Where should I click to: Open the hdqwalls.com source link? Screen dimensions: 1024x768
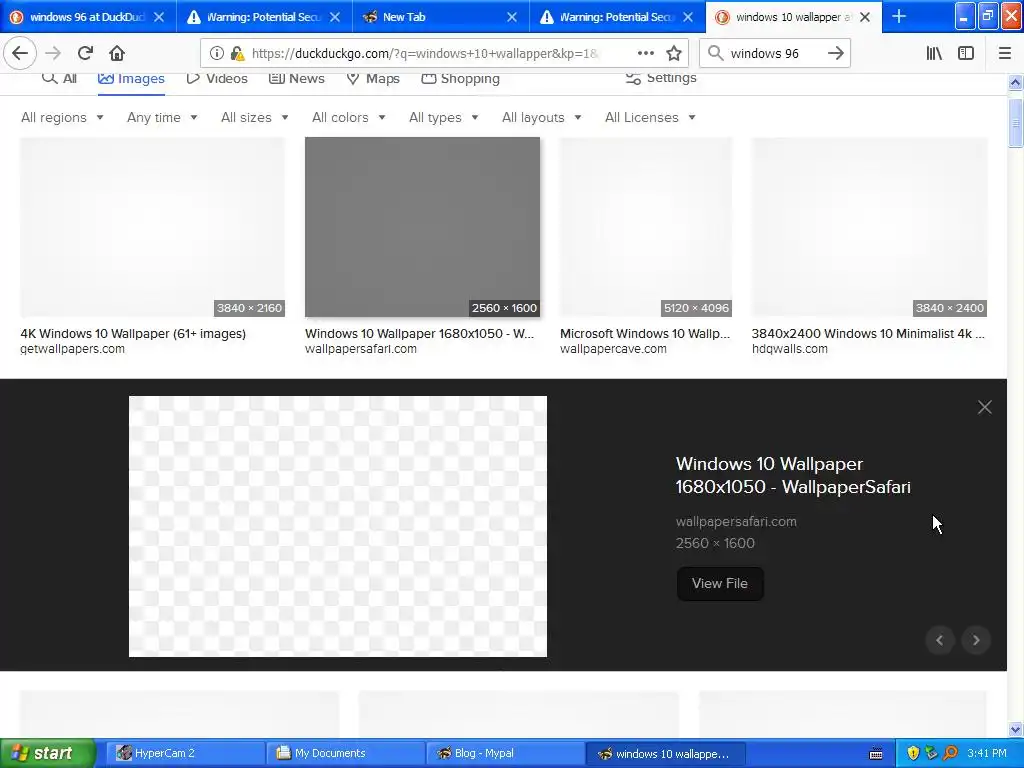pyautogui.click(x=790, y=349)
